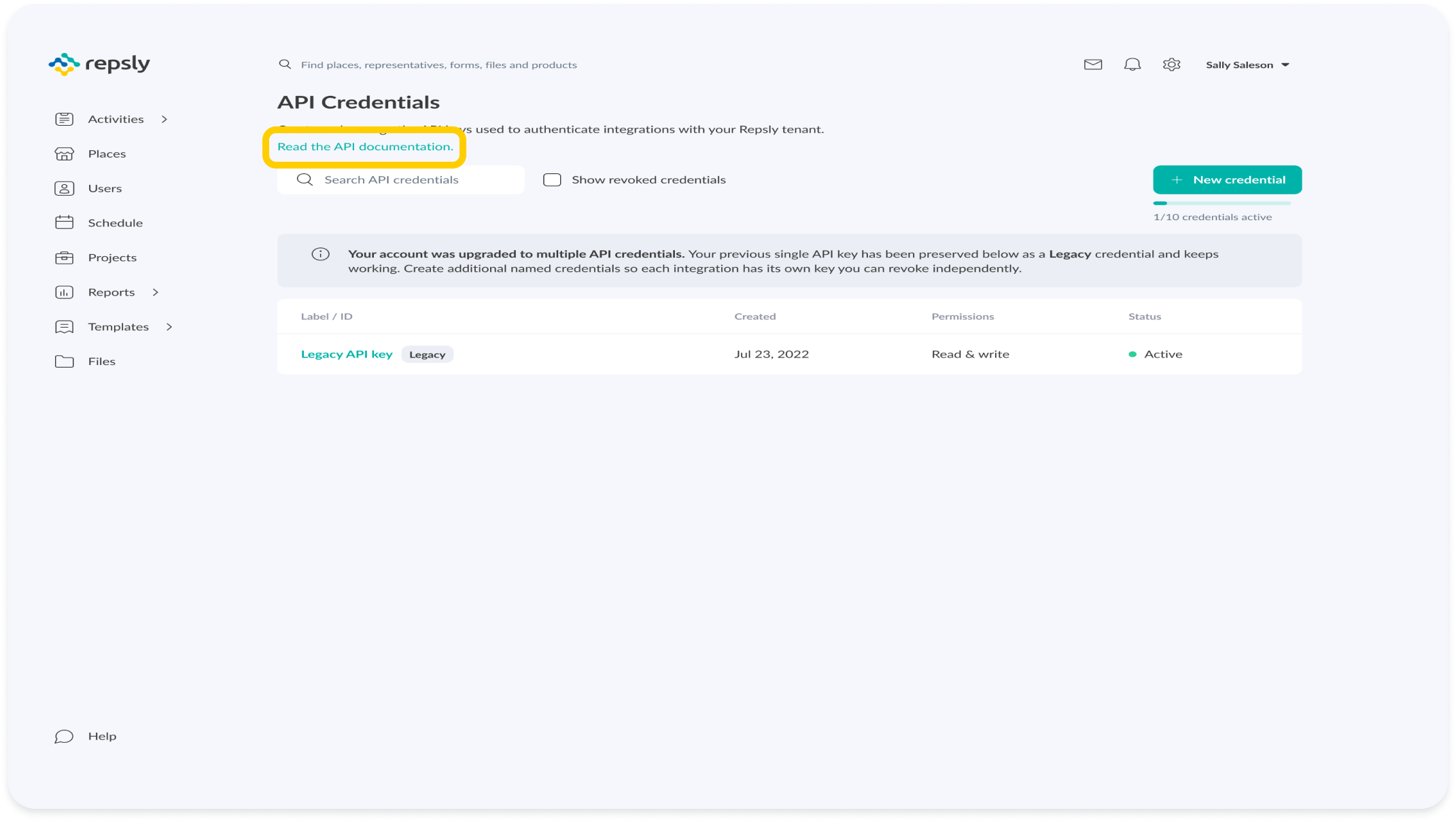1456x821 pixels.
Task: Expand the Templates menu chevron
Action: click(169, 327)
